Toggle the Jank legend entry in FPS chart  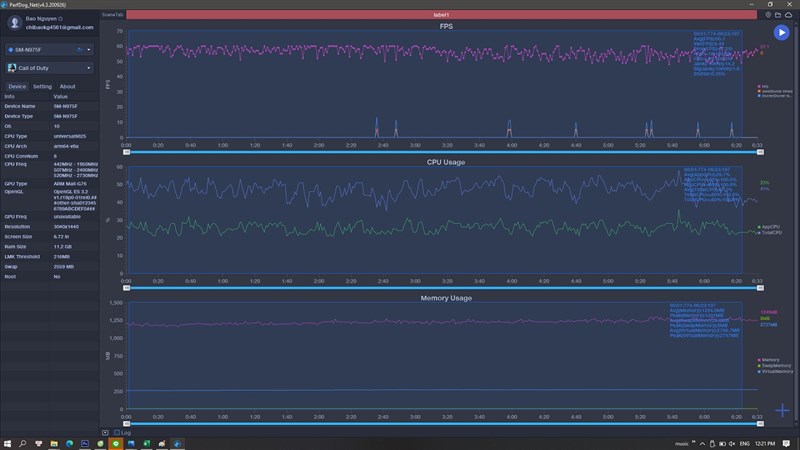click(775, 91)
